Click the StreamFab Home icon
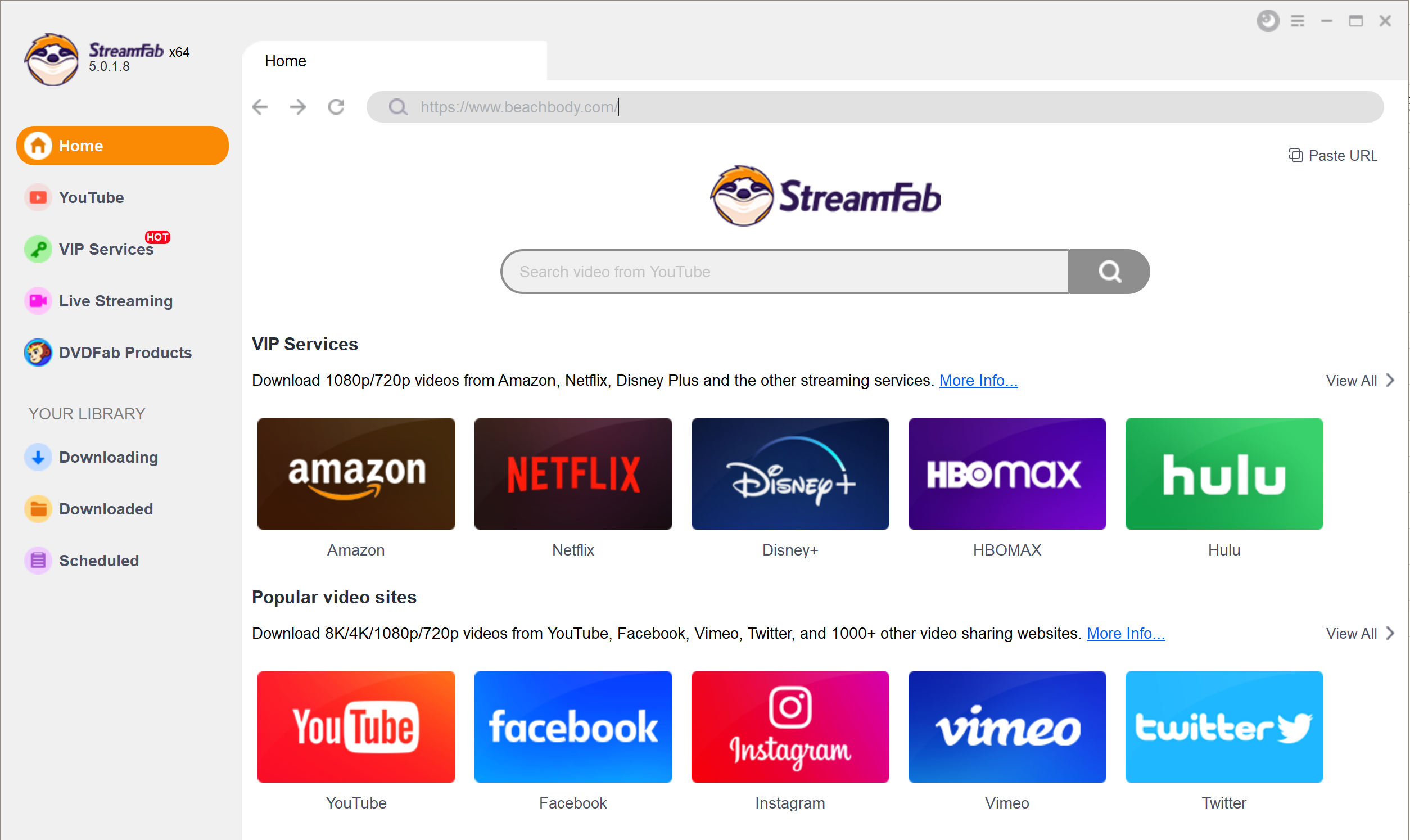This screenshot has height=840, width=1410. coord(37,145)
